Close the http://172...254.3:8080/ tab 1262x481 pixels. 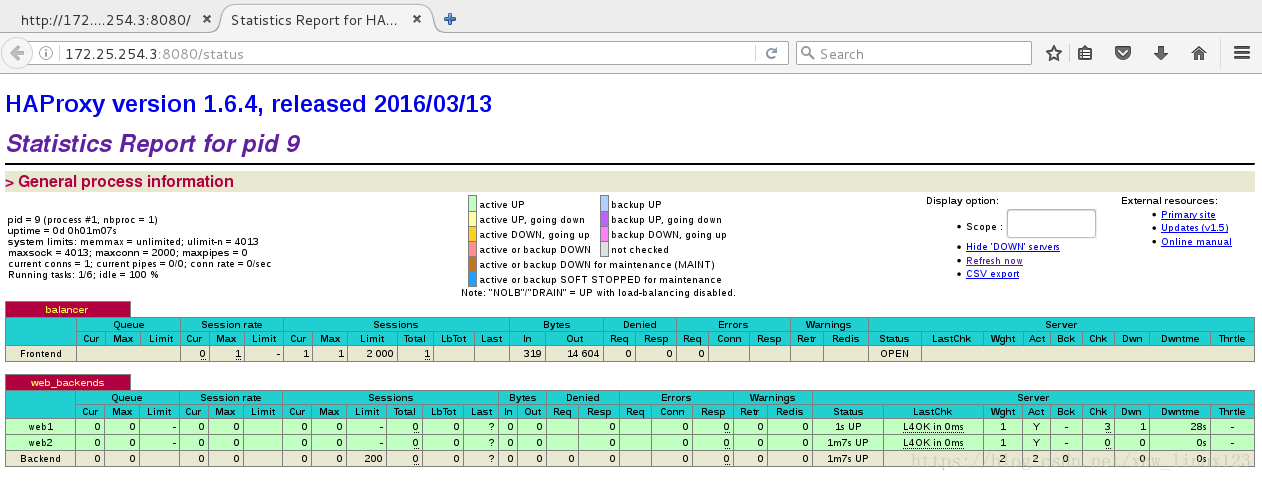[206, 20]
